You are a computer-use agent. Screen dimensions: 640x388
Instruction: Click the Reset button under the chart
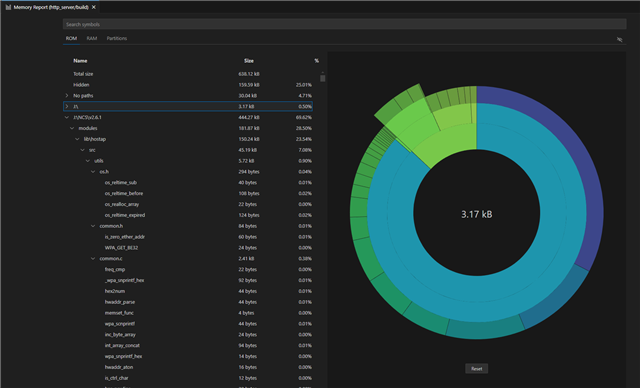(476, 368)
